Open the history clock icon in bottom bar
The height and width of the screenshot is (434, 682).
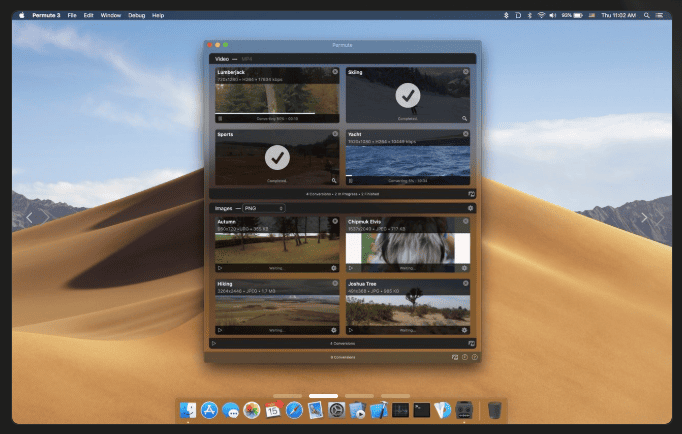pyautogui.click(x=465, y=357)
